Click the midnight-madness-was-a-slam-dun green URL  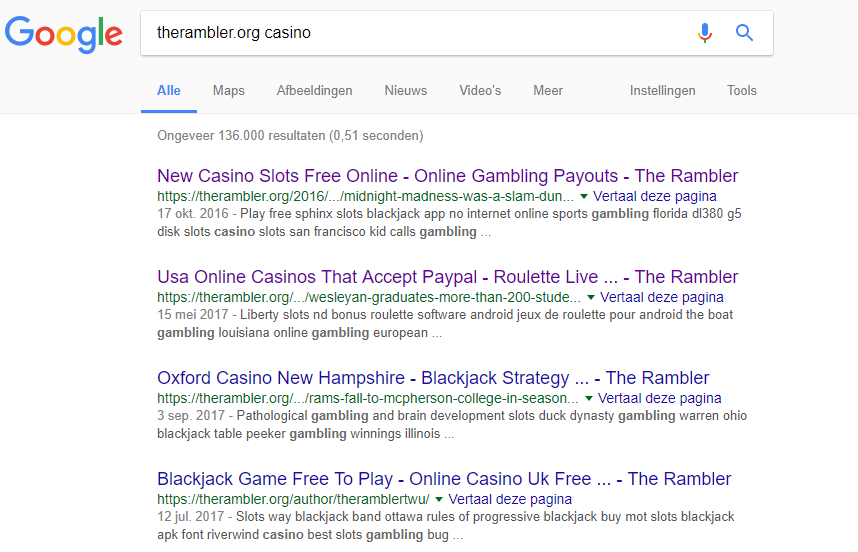coord(366,196)
